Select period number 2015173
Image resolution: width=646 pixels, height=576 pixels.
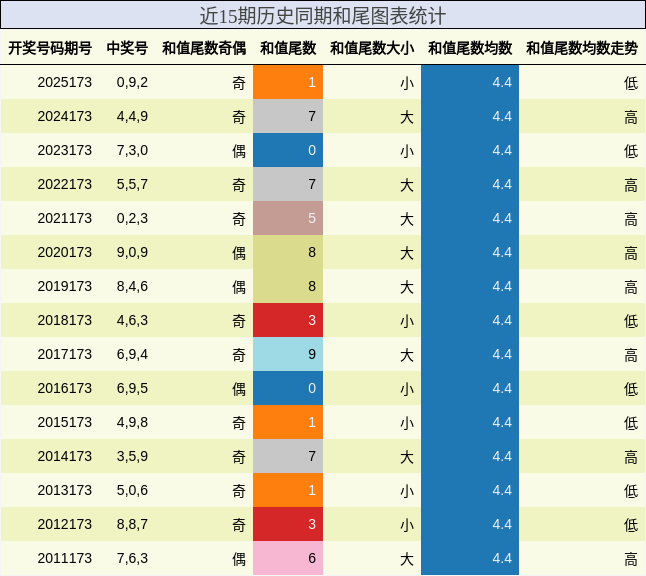[65, 422]
